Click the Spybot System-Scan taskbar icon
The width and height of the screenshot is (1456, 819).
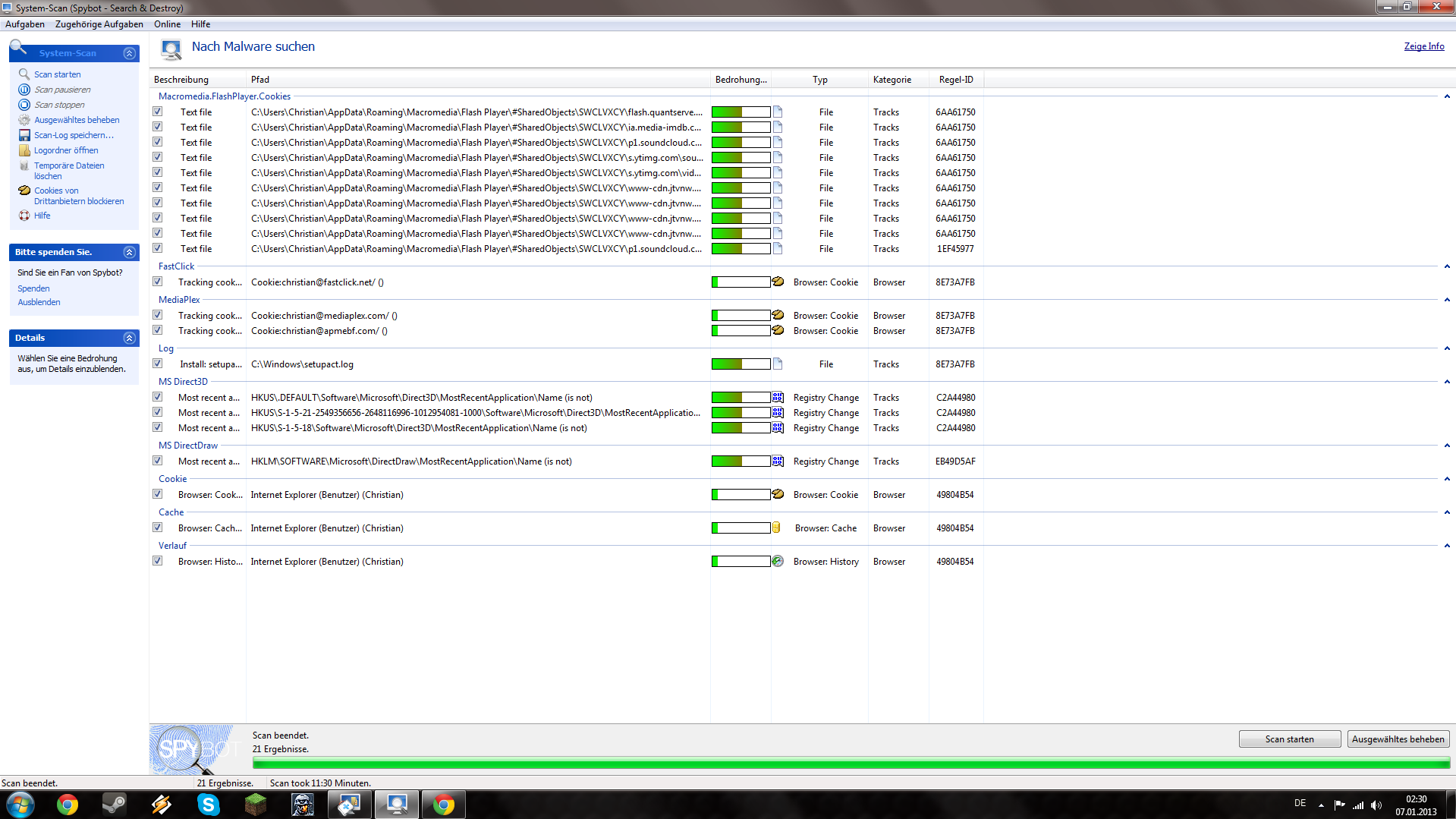396,805
